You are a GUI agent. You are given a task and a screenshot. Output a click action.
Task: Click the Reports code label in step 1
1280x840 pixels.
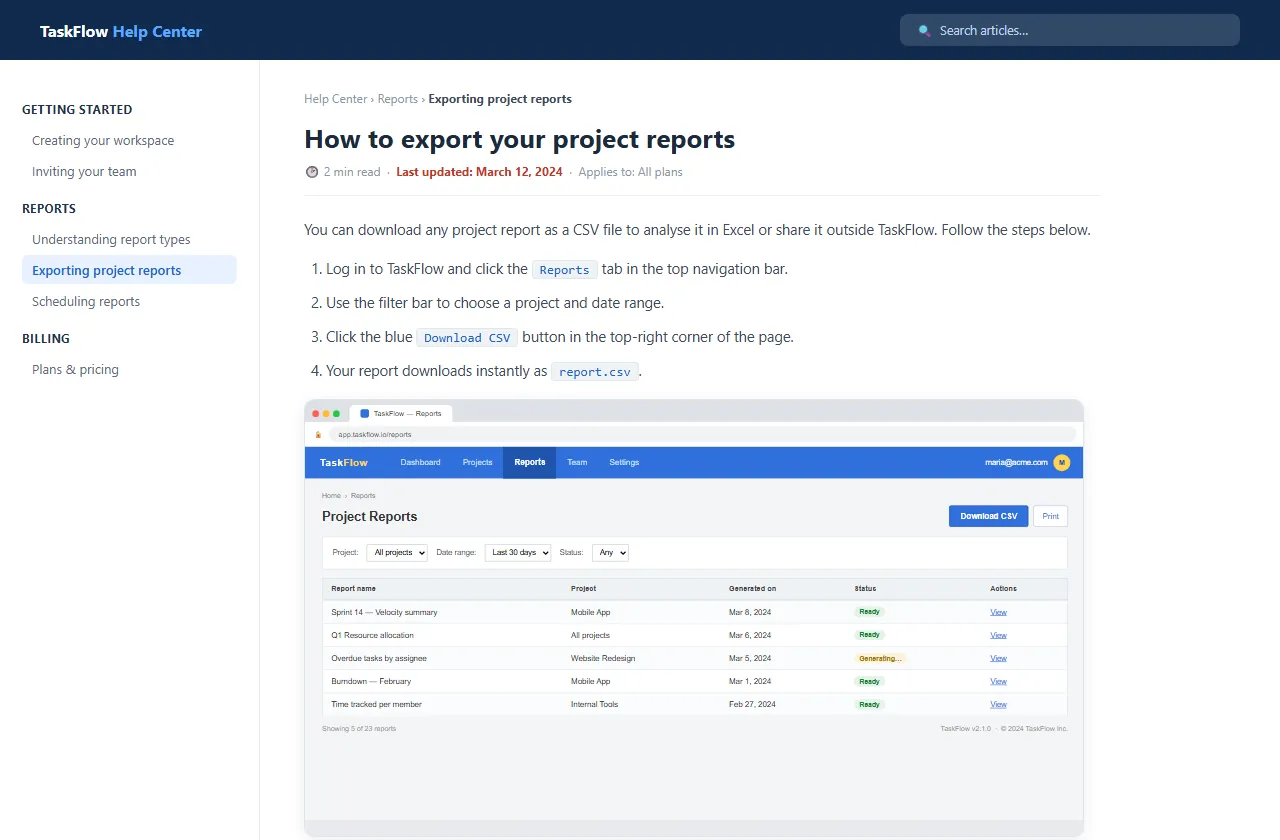pos(565,270)
